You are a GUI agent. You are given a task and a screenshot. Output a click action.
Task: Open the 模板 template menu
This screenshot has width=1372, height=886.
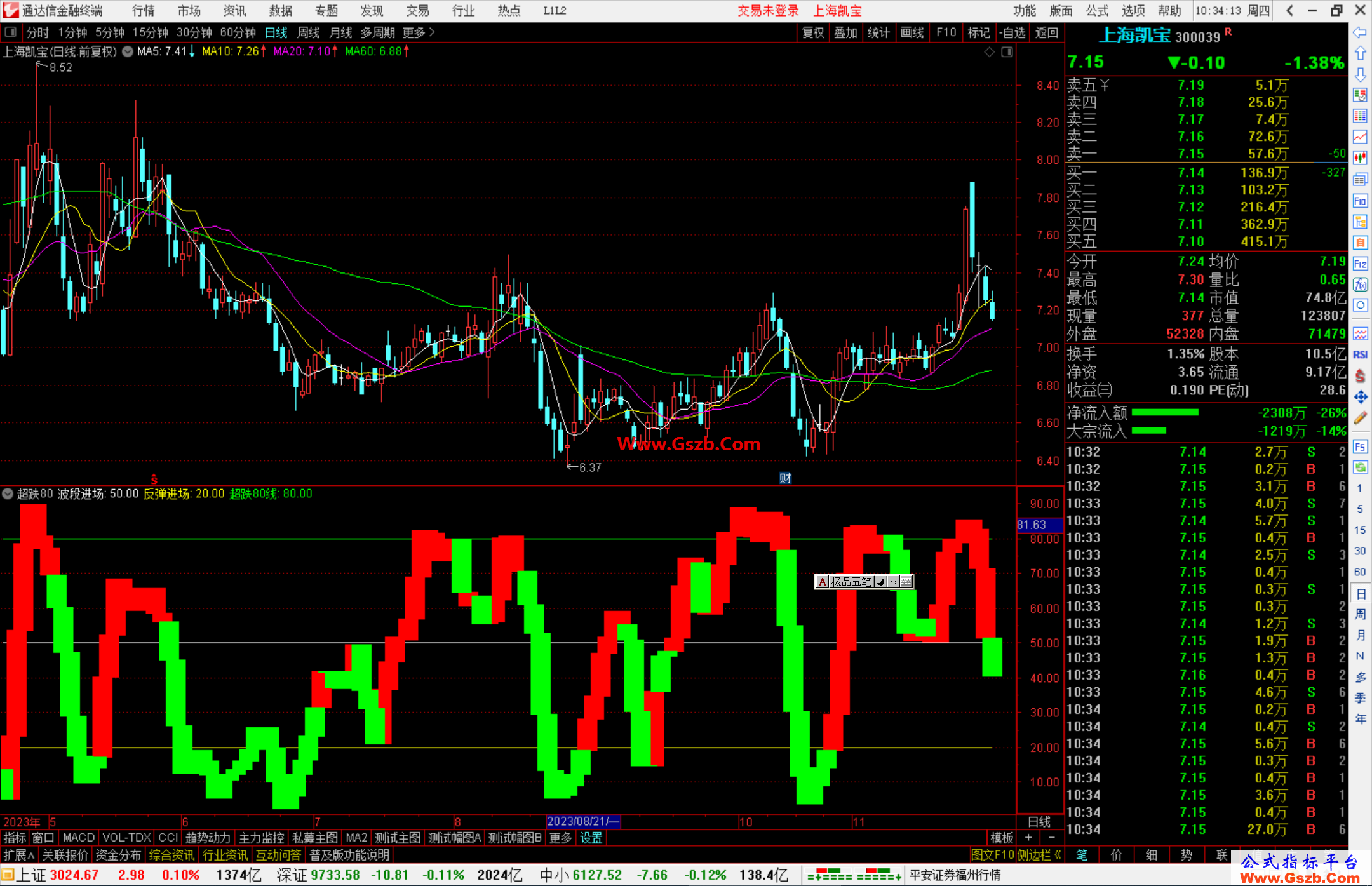tap(1002, 838)
